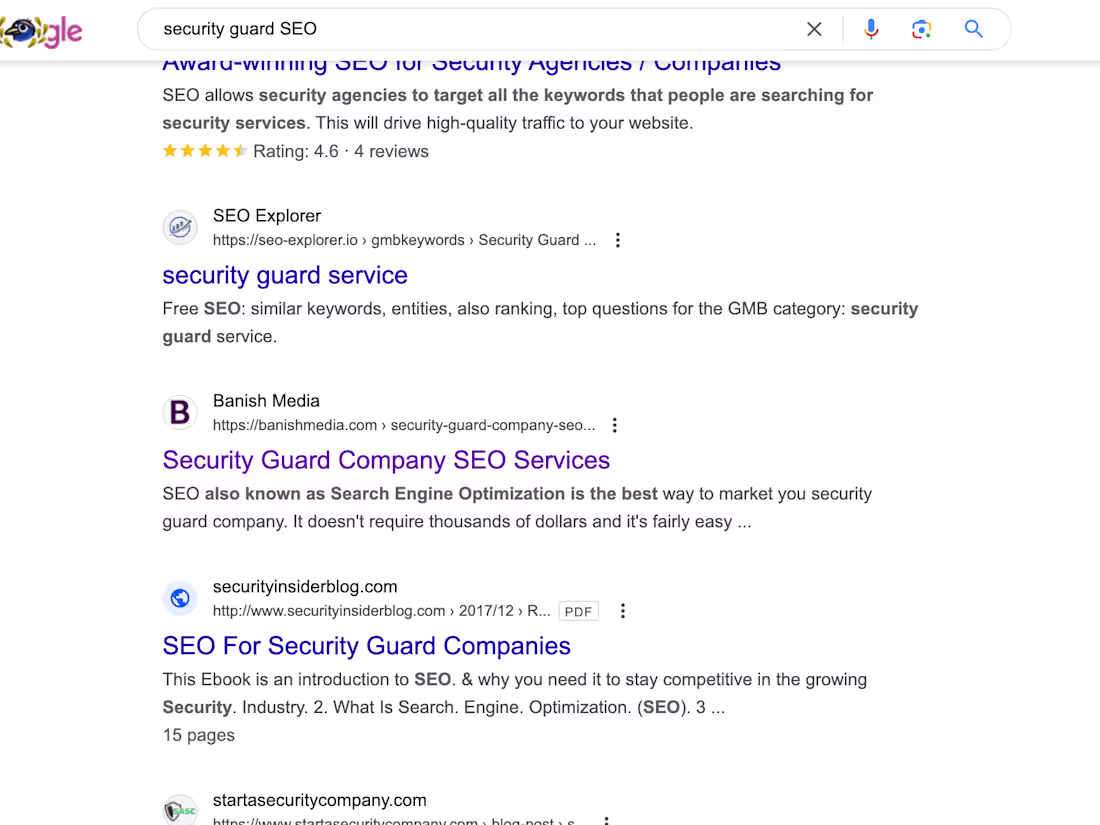Click the securityinsiderblog.com globe favicon
1100x825 pixels.
point(180,598)
